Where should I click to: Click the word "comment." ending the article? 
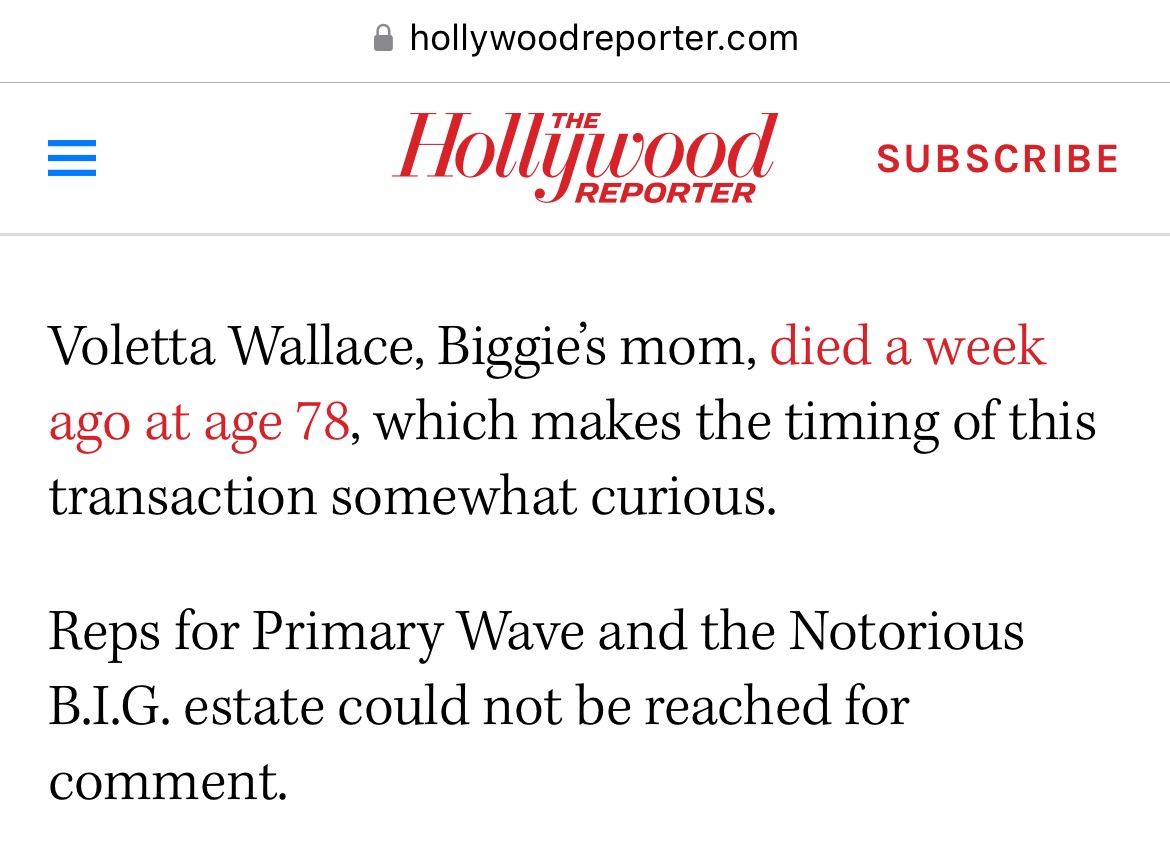coord(168,782)
